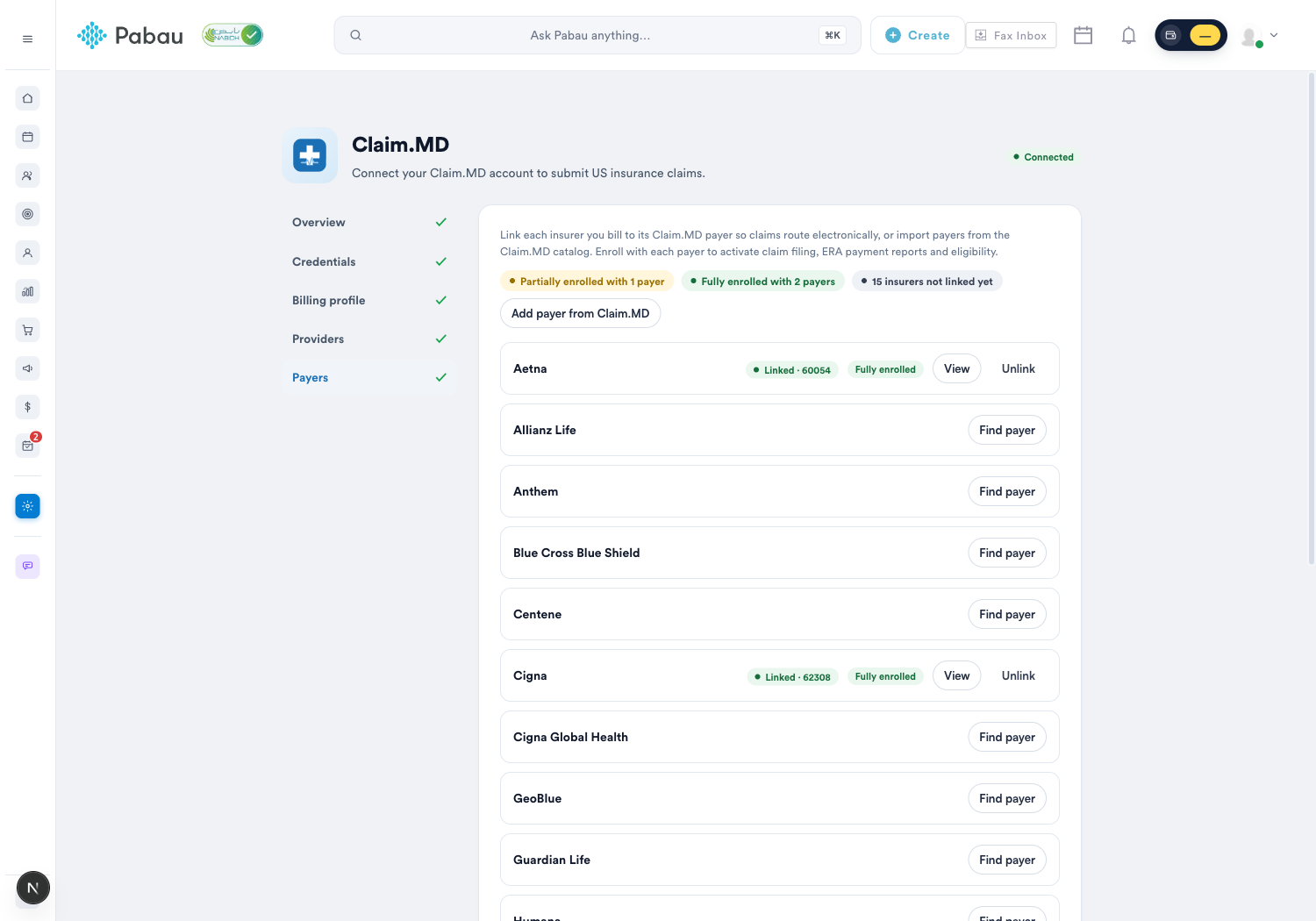Open the tasks icon with red badge
1316x921 pixels.
27,446
